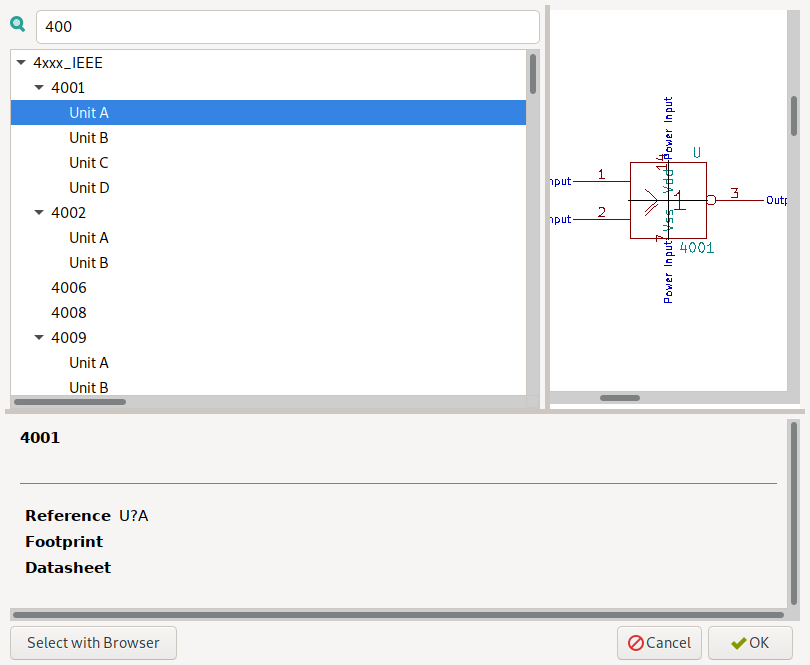This screenshot has width=810, height=665.
Task: Collapse the 4002 symbol expander
Action: click(x=39, y=213)
